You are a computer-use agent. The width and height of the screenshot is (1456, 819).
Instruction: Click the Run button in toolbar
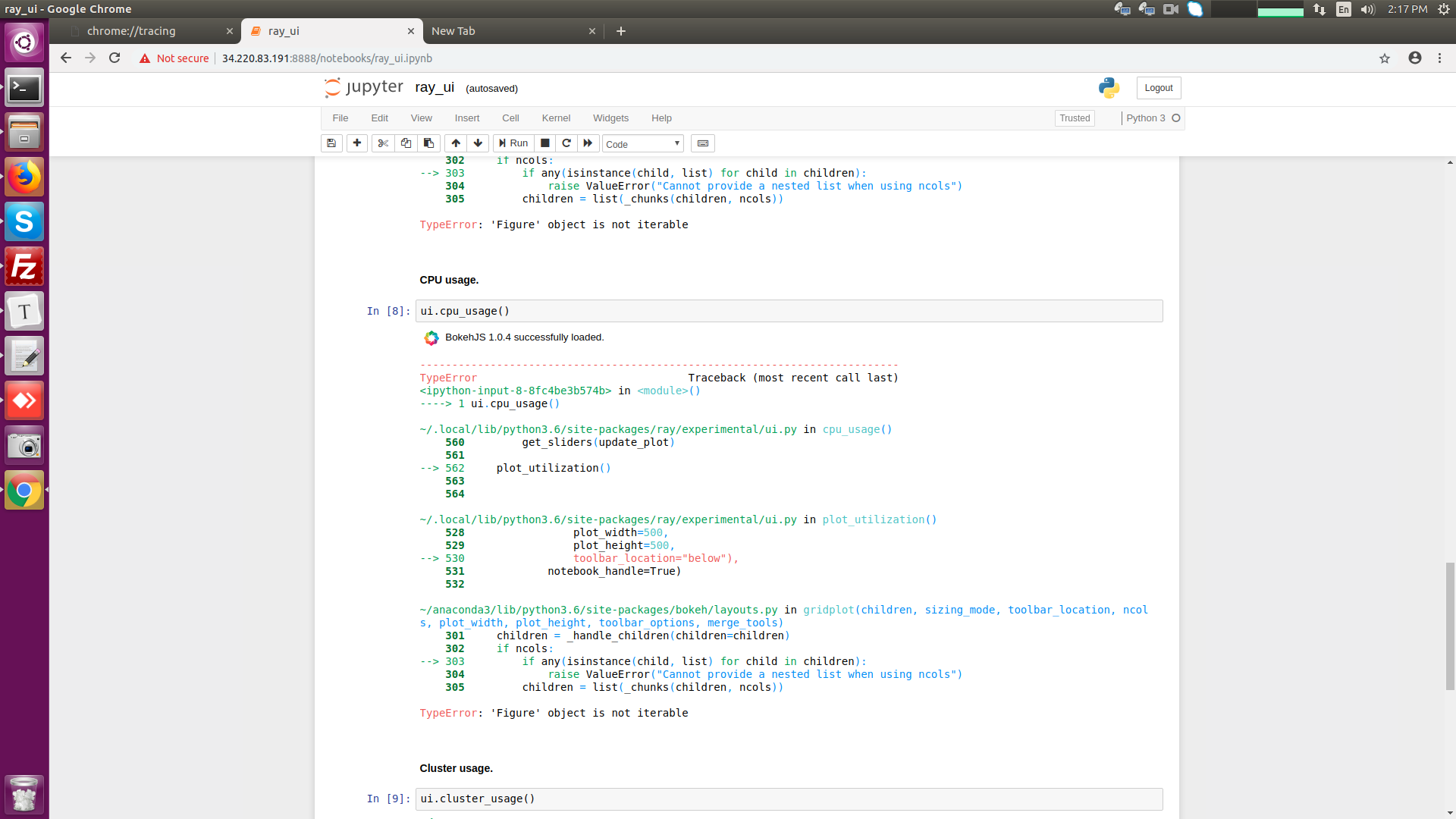(513, 143)
